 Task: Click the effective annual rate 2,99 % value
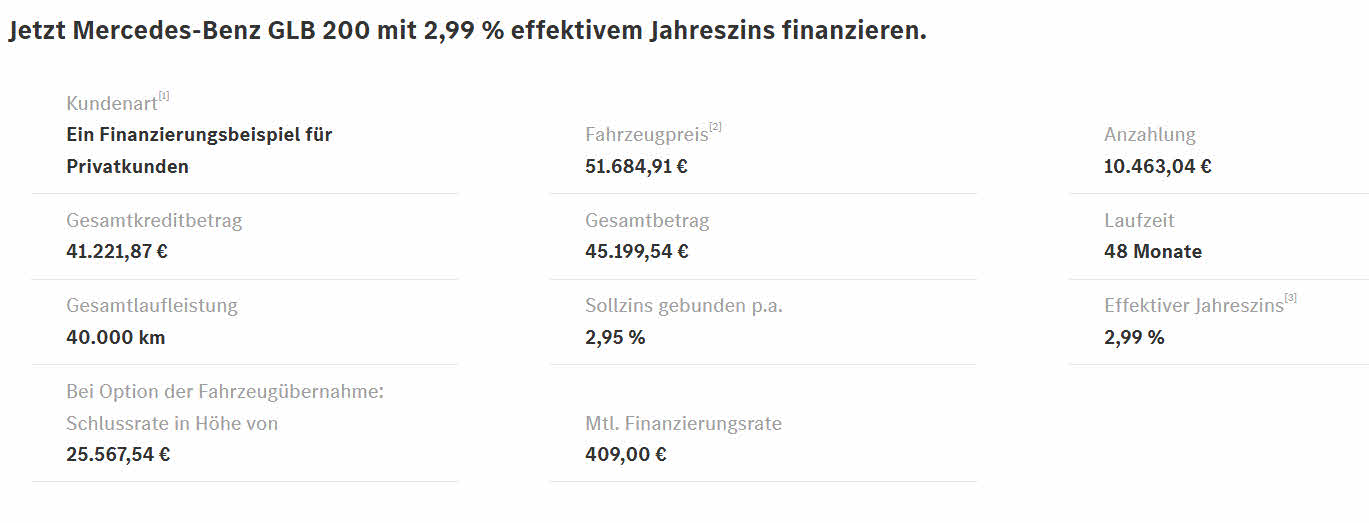(1134, 337)
